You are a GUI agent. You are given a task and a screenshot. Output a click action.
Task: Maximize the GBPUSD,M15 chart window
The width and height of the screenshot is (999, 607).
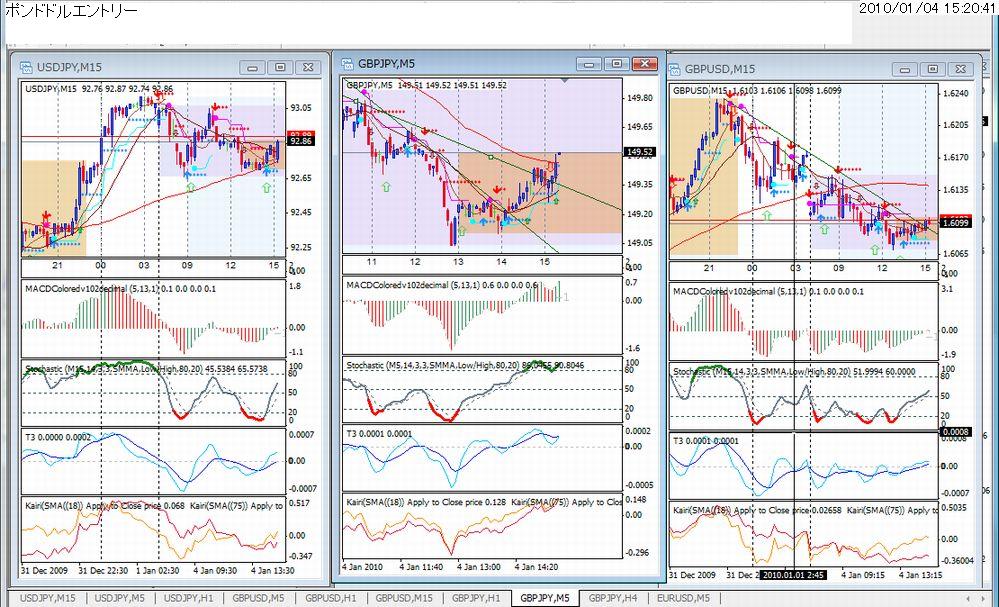[933, 69]
